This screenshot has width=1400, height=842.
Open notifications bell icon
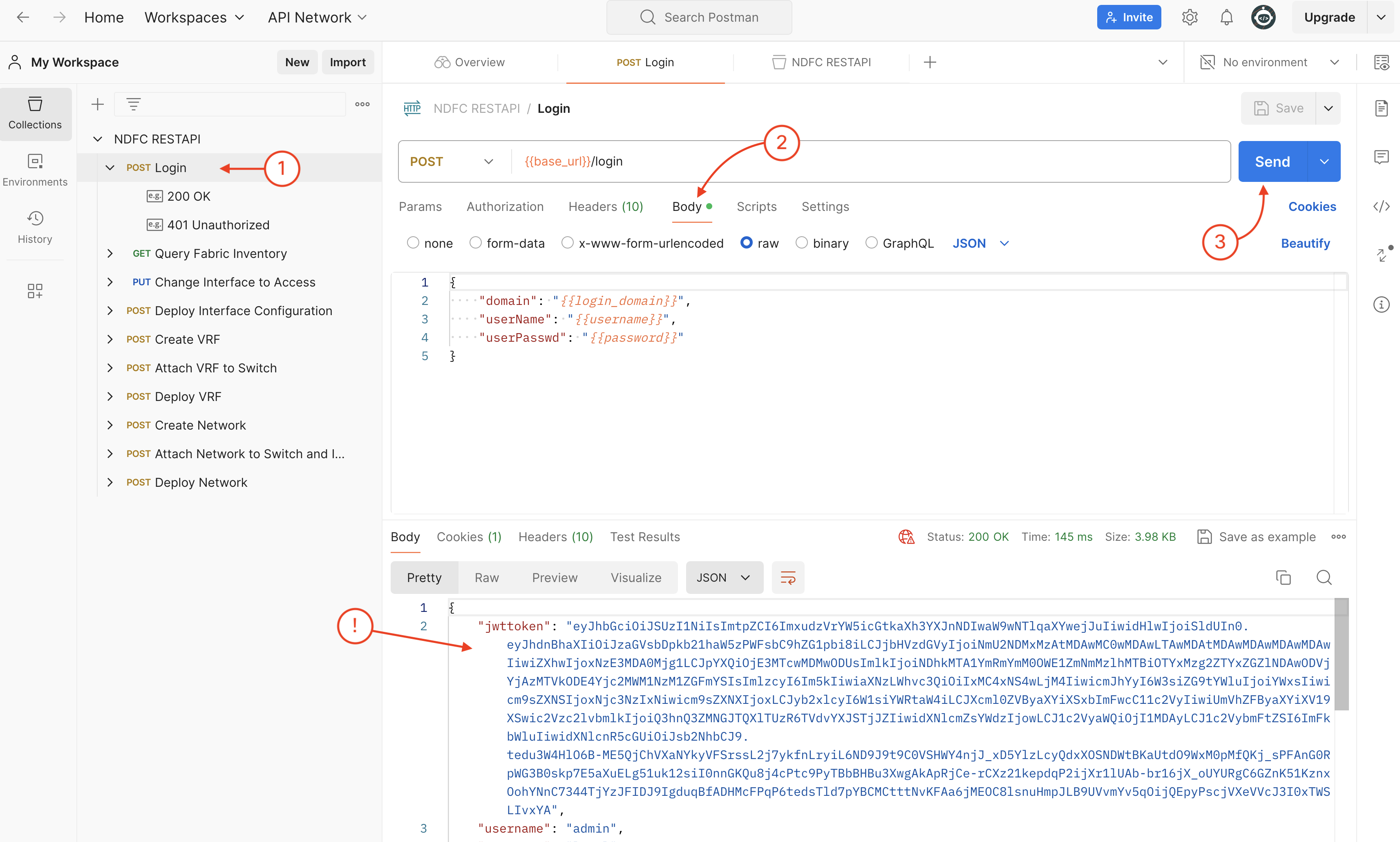(x=1226, y=17)
